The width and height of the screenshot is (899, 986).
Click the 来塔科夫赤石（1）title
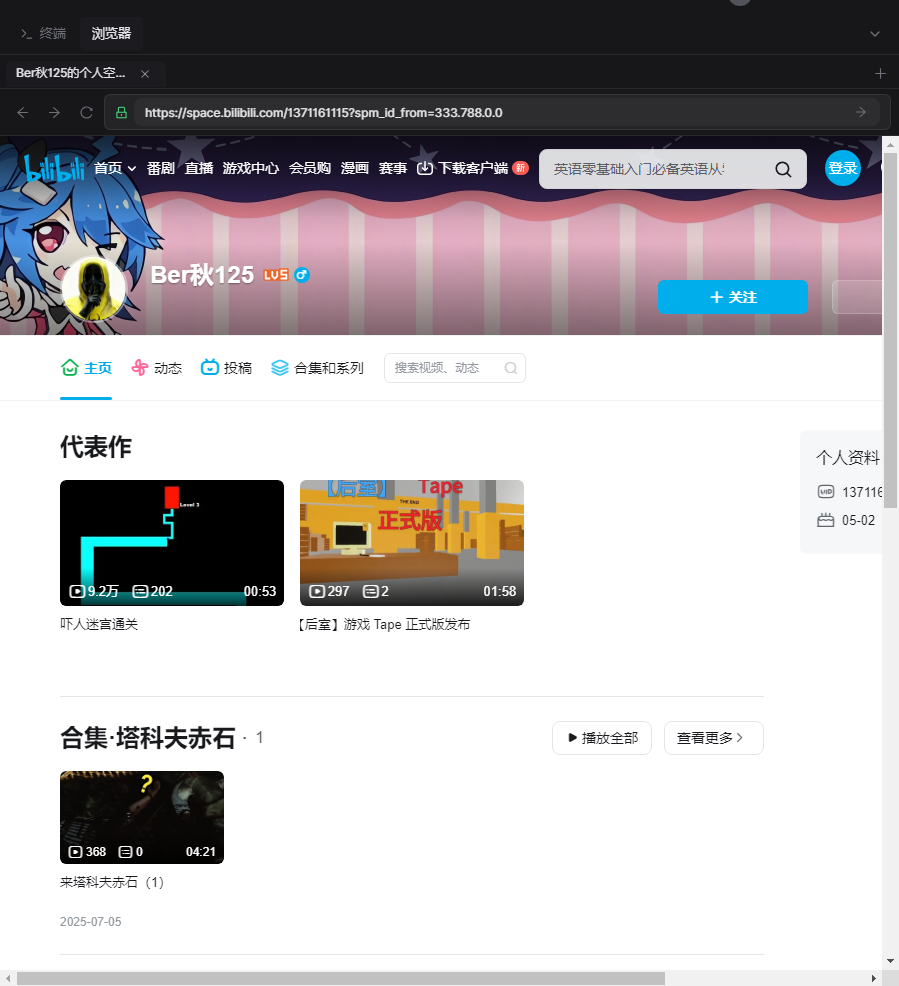pos(112,882)
